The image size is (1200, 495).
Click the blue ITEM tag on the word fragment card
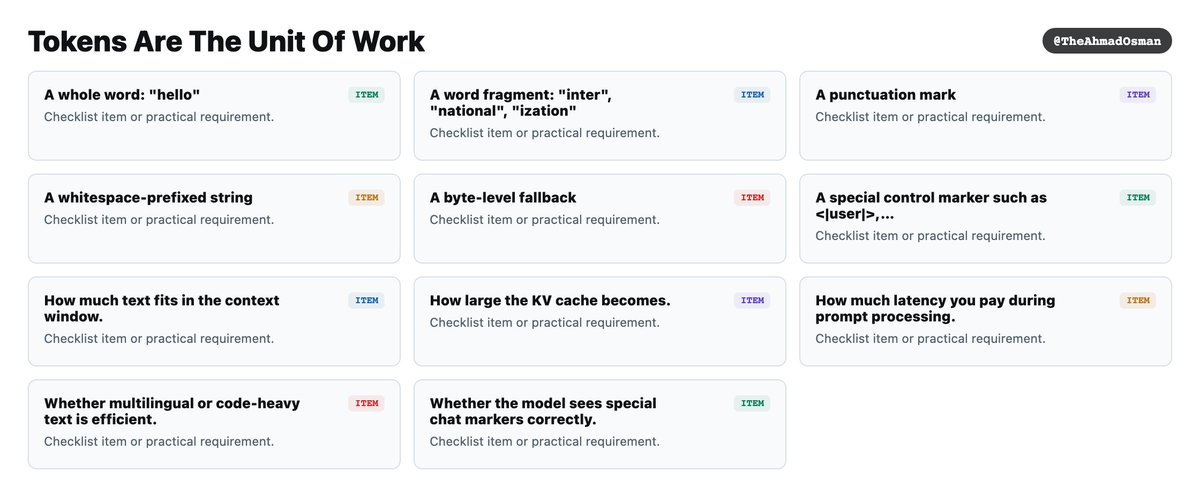click(x=752, y=95)
